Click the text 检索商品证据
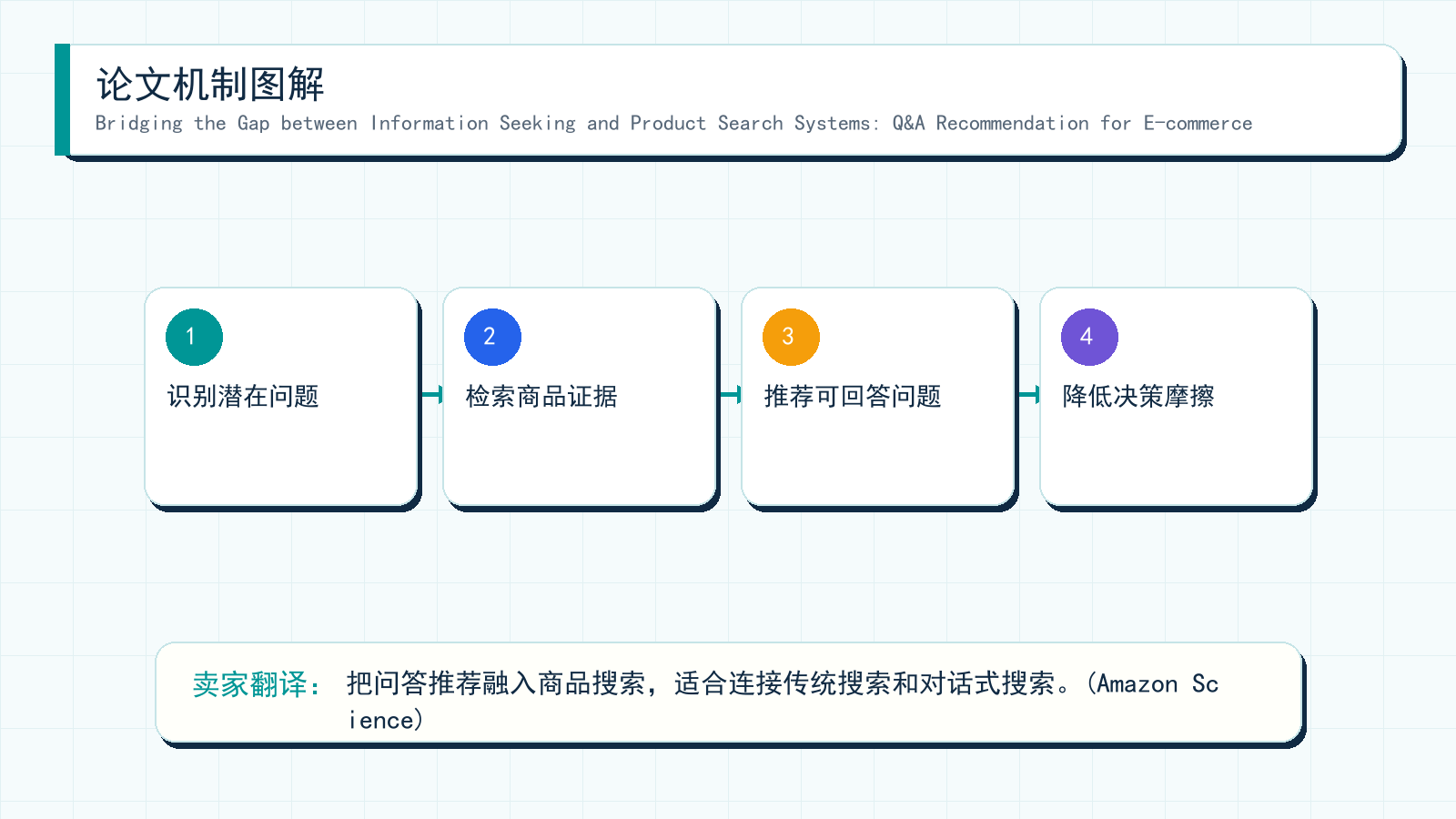 (541, 396)
